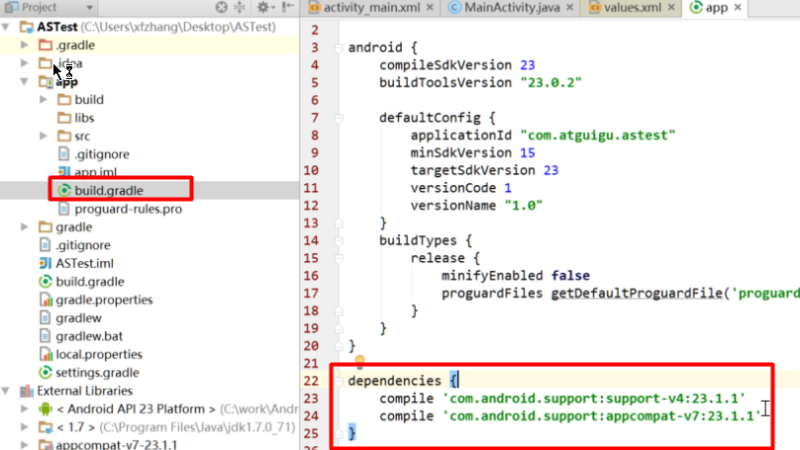Fold the dependencies block at line 22
800x450 pixels.
click(x=338, y=381)
